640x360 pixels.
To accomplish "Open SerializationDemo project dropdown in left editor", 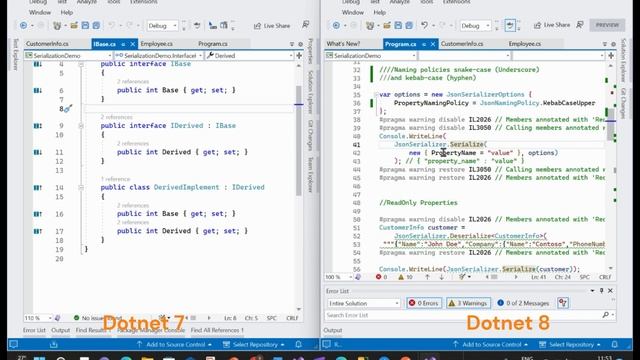I will point(68,56).
